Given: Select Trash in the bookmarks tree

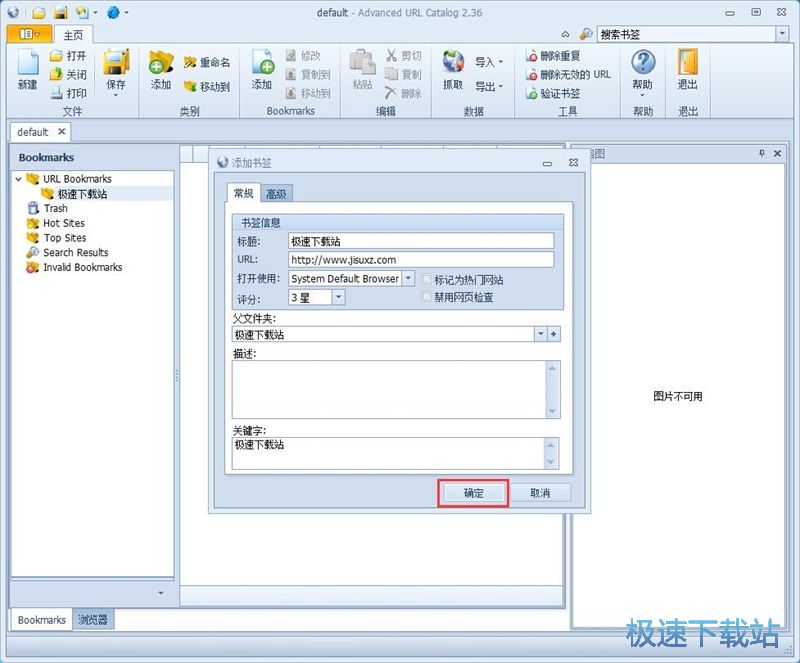Looking at the screenshot, I should click(55, 208).
